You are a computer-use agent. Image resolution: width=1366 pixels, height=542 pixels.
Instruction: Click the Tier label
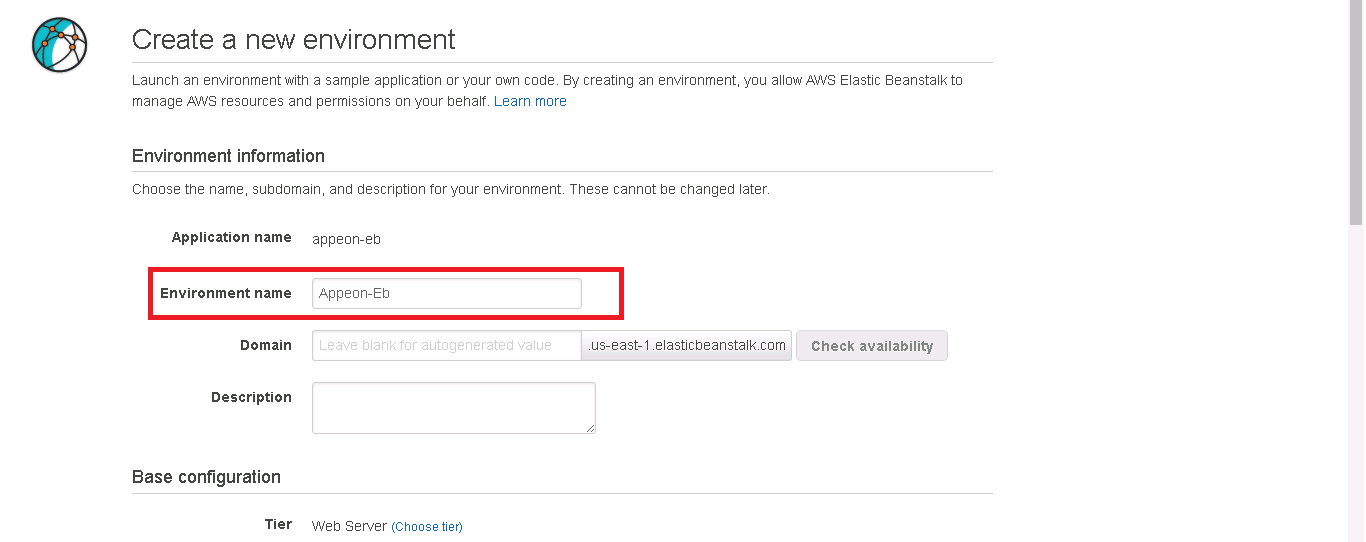pyautogui.click(x=278, y=524)
